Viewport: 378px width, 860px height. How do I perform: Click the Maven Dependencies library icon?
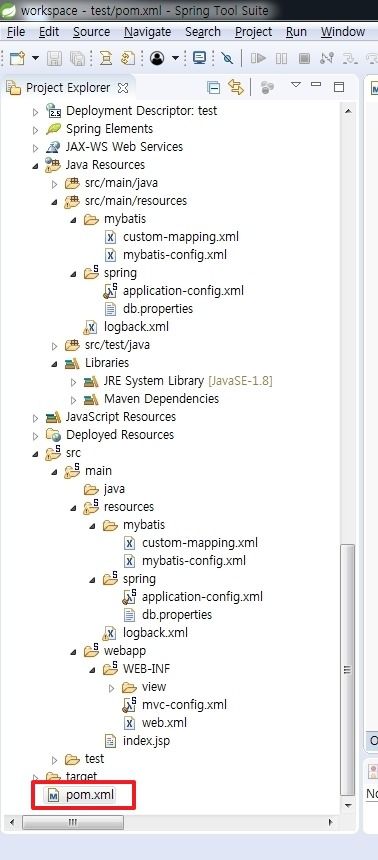pos(91,399)
